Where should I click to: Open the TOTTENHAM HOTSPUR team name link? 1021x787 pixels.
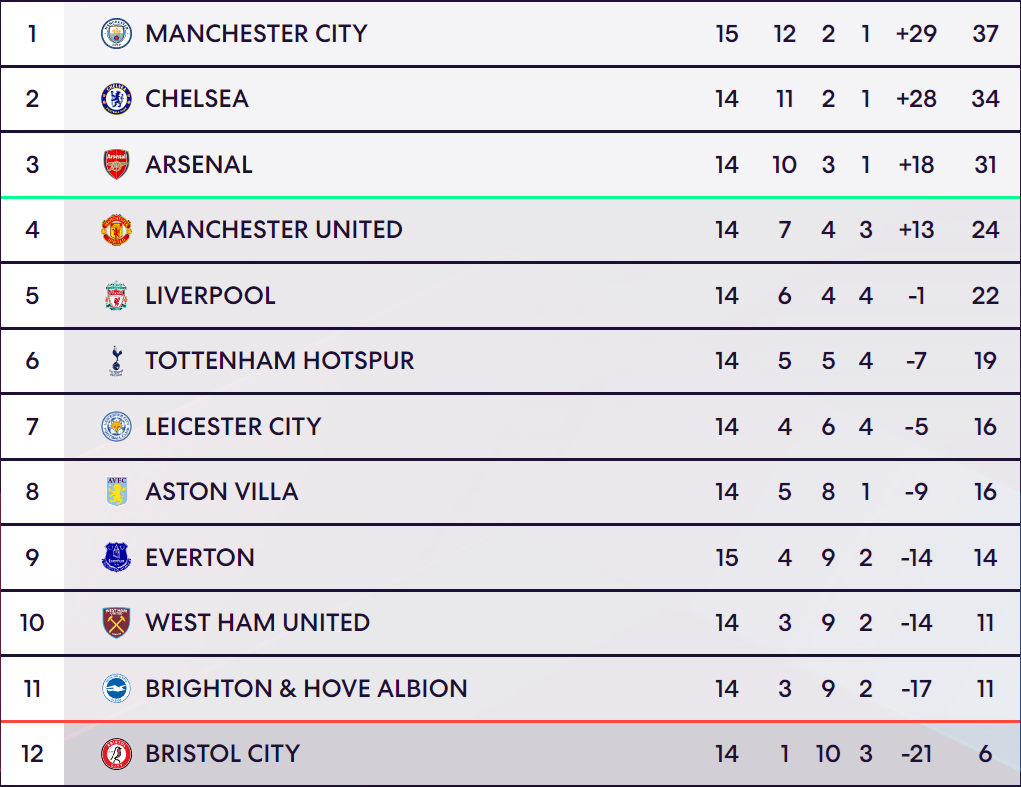point(280,361)
